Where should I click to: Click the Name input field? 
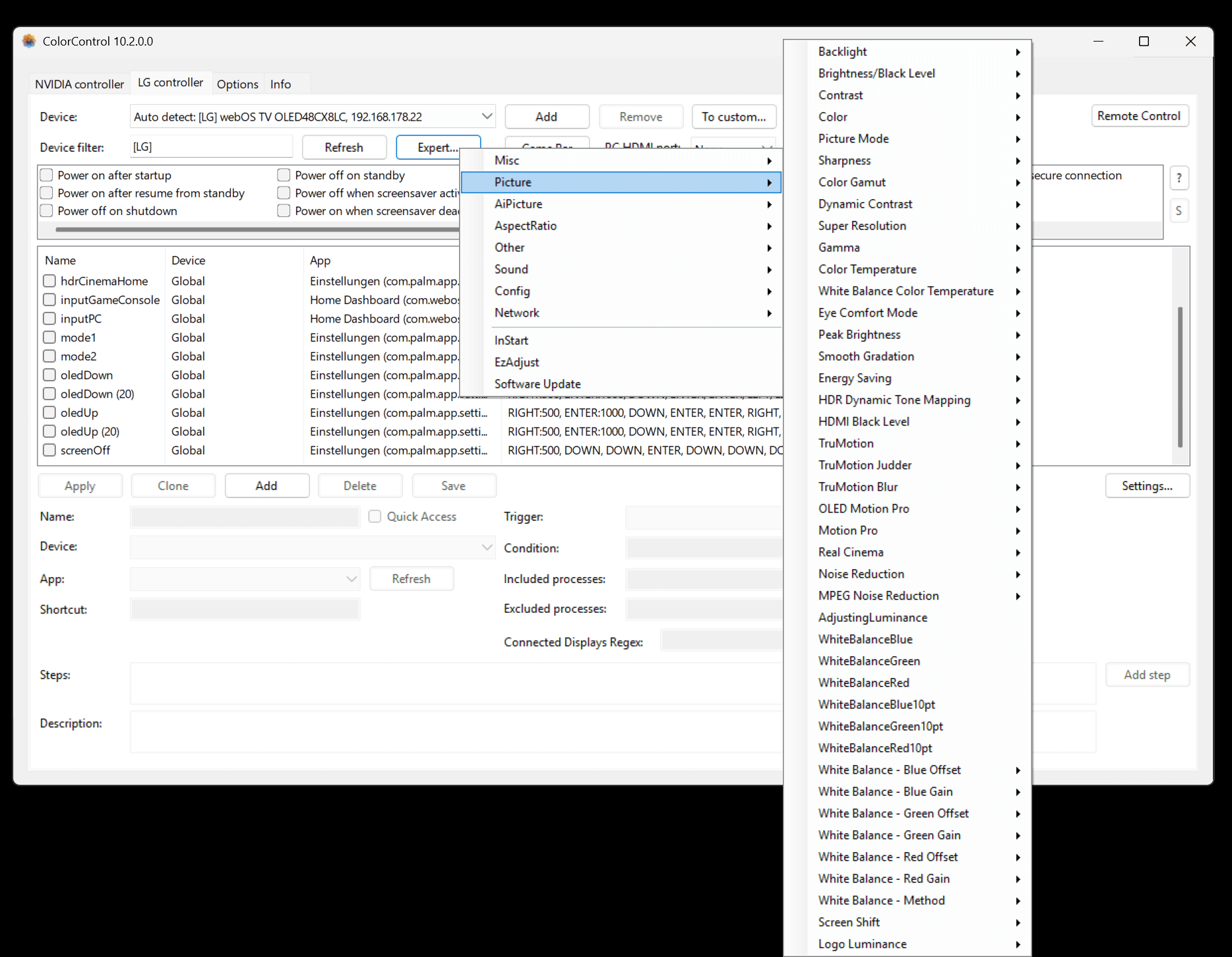(x=245, y=516)
